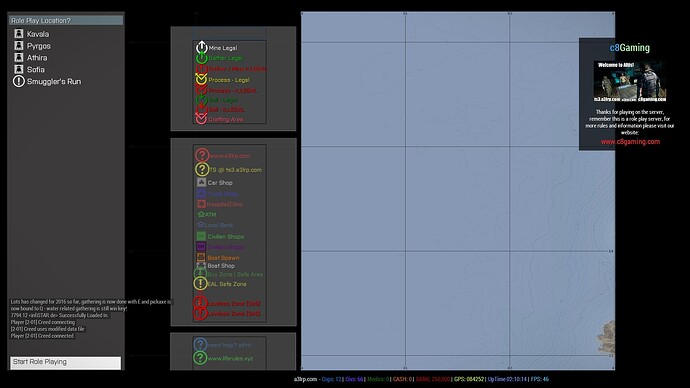Click the Car Shop legend icon
Screen dimensions: 690x388
(x=201, y=182)
